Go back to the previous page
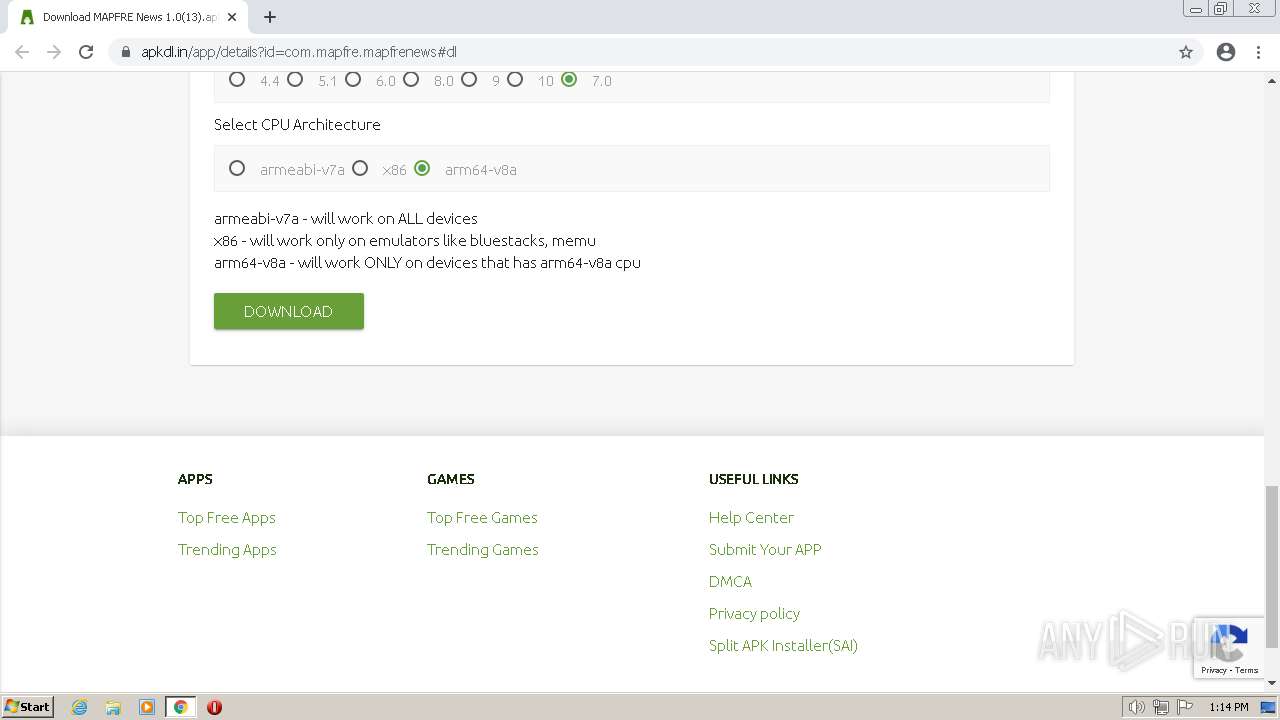This screenshot has height=720, width=1280. click(x=22, y=52)
